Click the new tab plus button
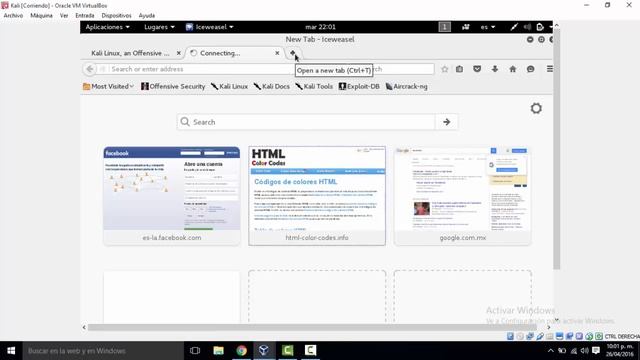 [293, 53]
